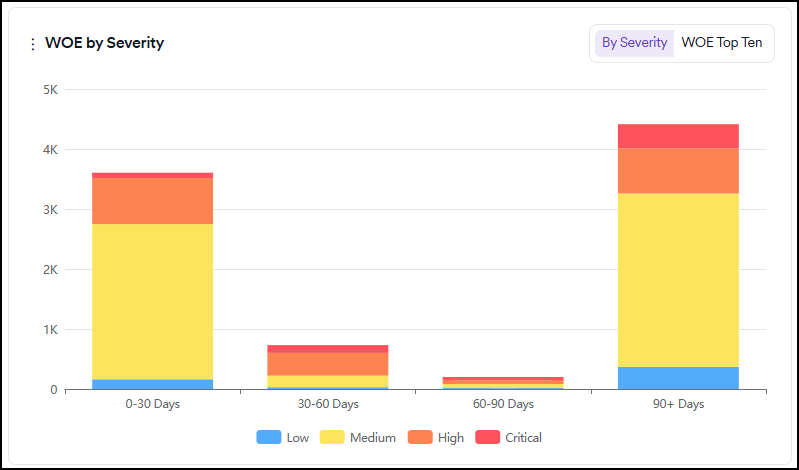Select the orange High segment of 90+ Days bar

point(678,170)
